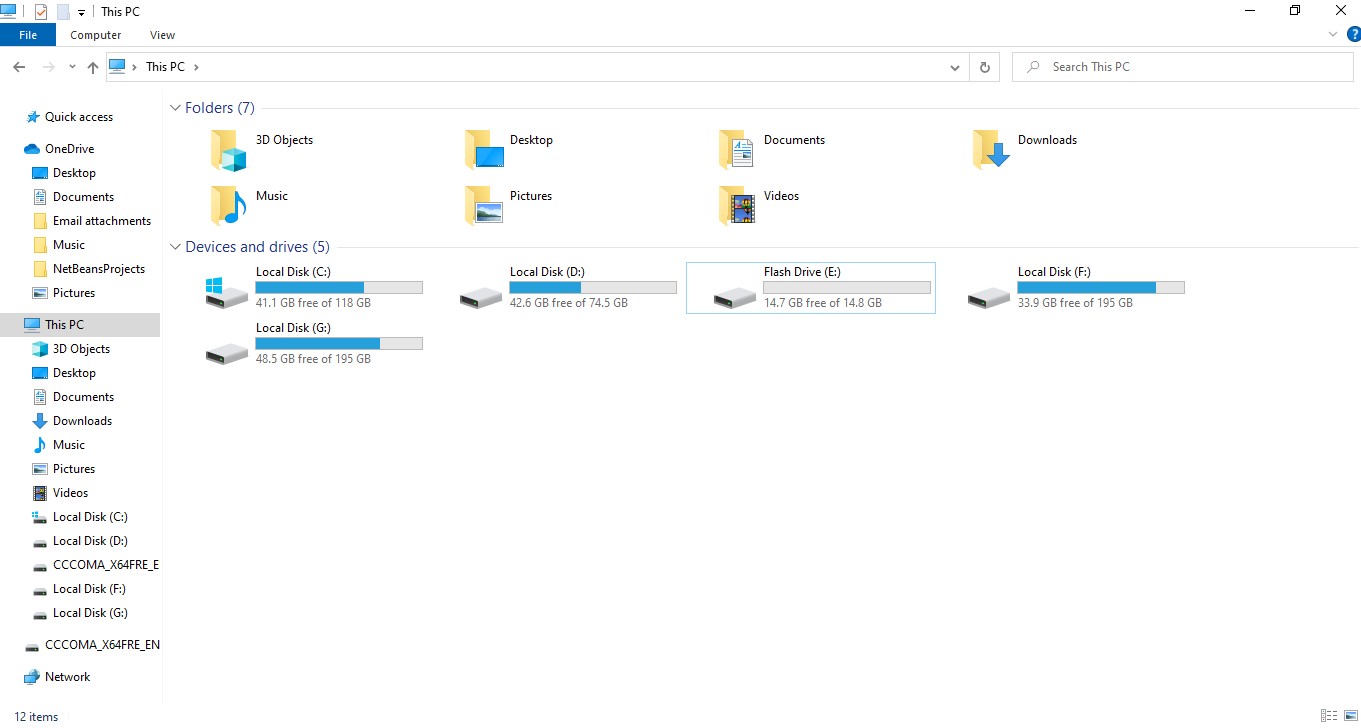This screenshot has width=1361, height=728.
Task: Click the Help question mark button
Action: pyautogui.click(x=1355, y=34)
